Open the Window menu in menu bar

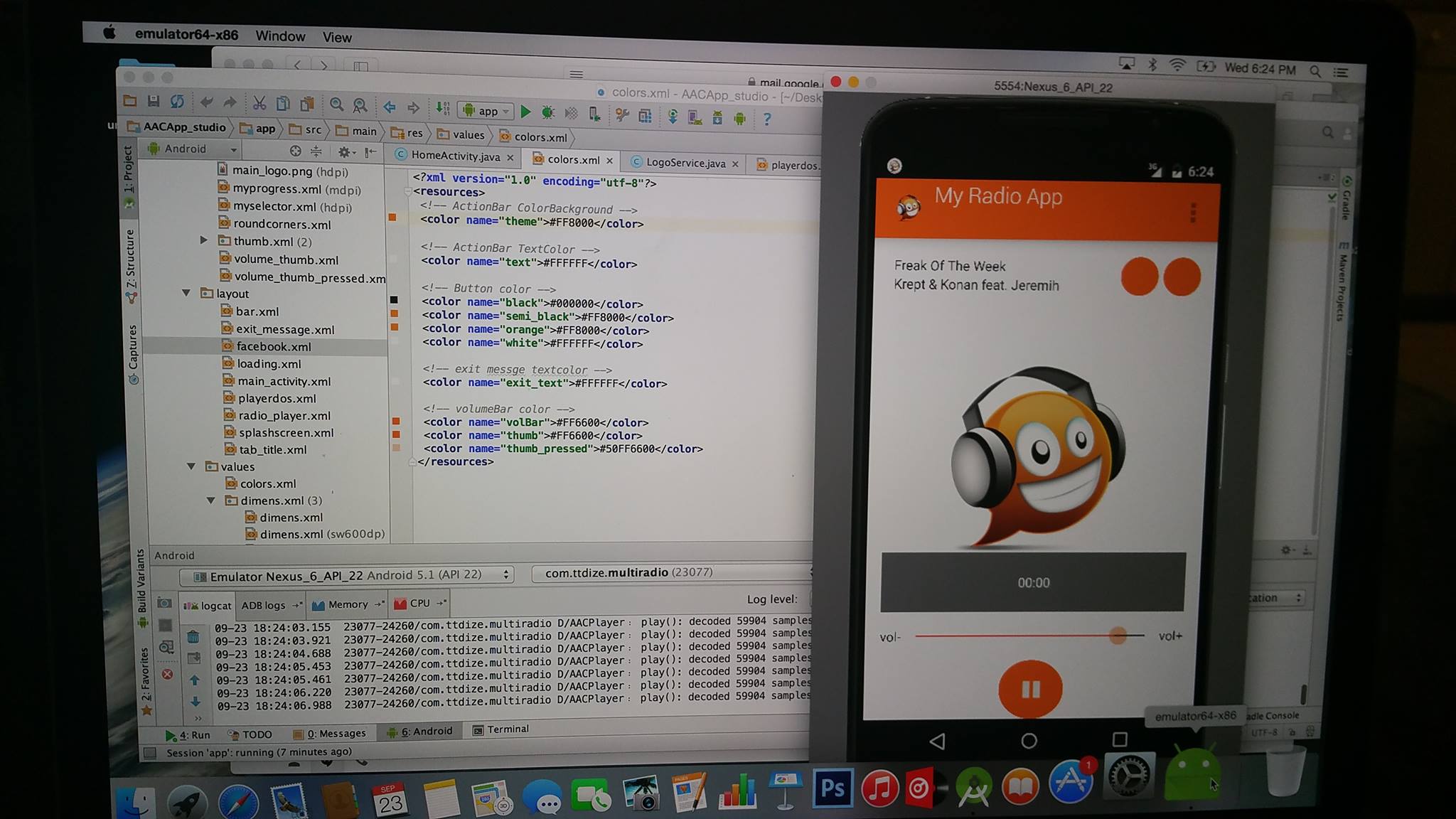(x=280, y=36)
